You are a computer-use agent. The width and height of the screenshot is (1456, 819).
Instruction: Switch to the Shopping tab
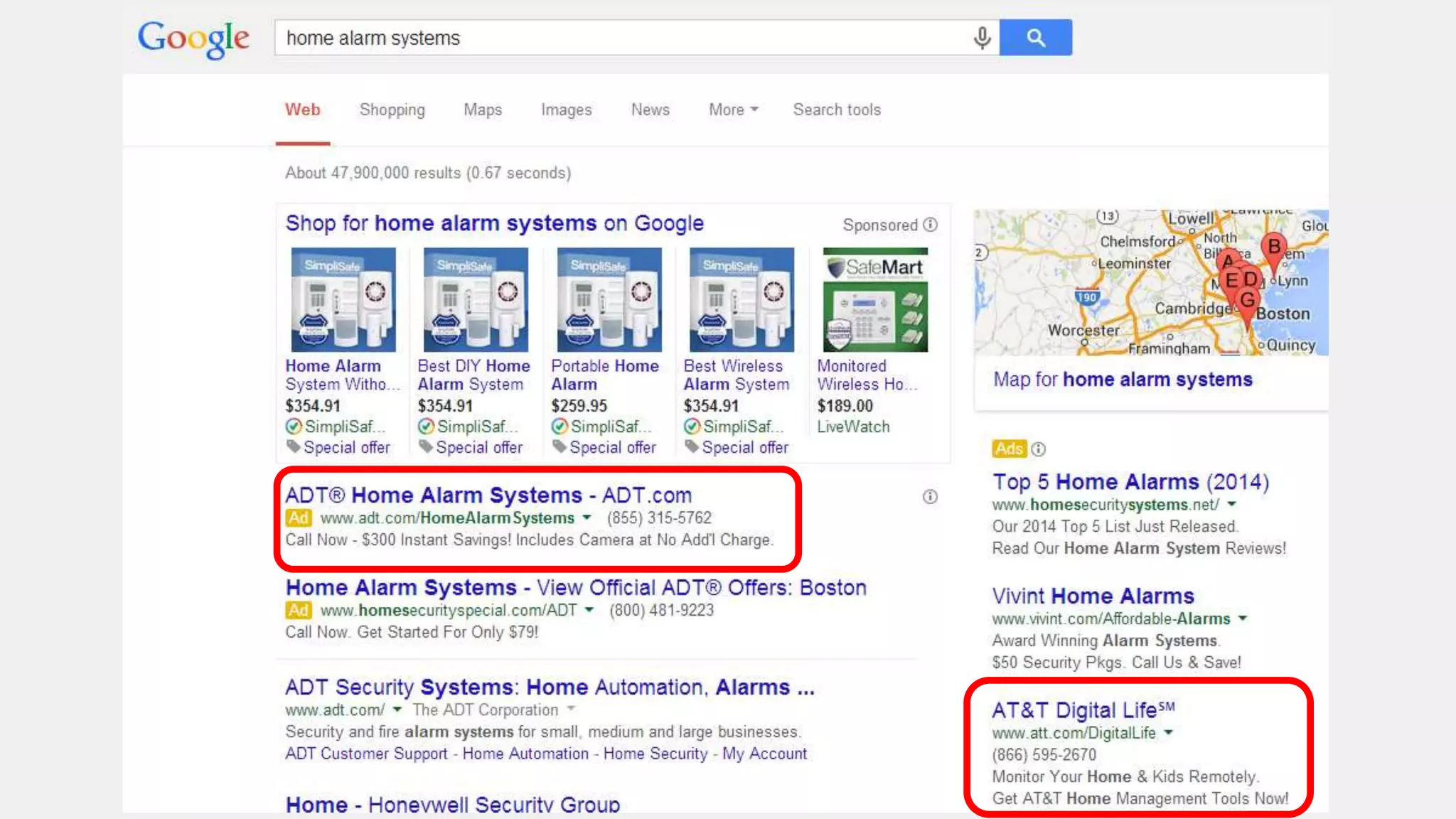tap(392, 109)
